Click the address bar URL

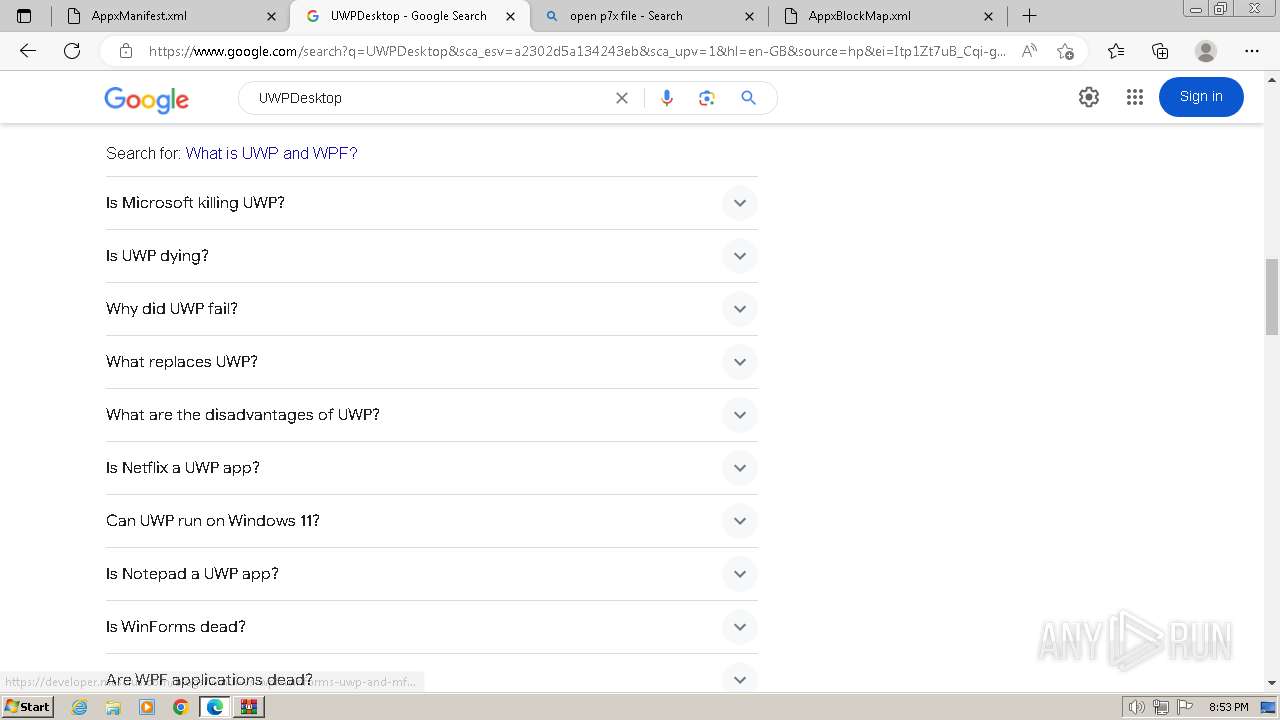(x=577, y=51)
